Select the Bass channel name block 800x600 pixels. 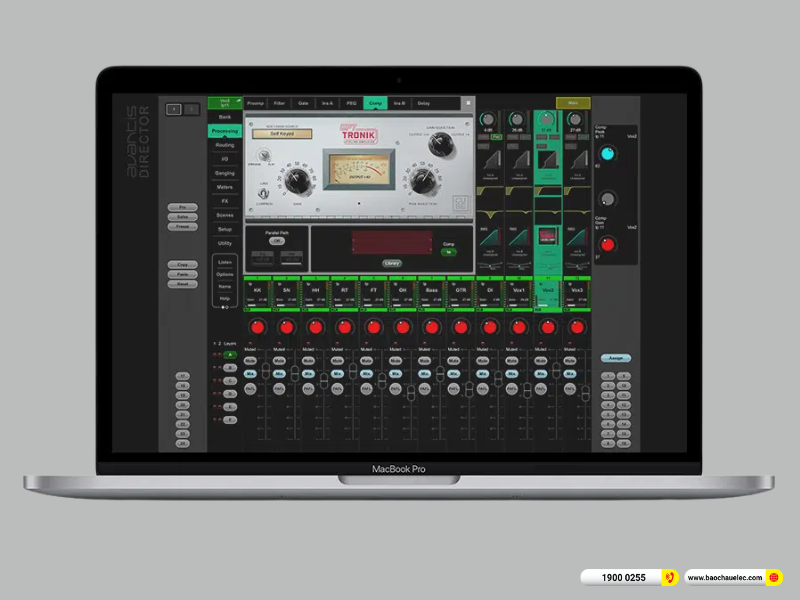click(431, 290)
